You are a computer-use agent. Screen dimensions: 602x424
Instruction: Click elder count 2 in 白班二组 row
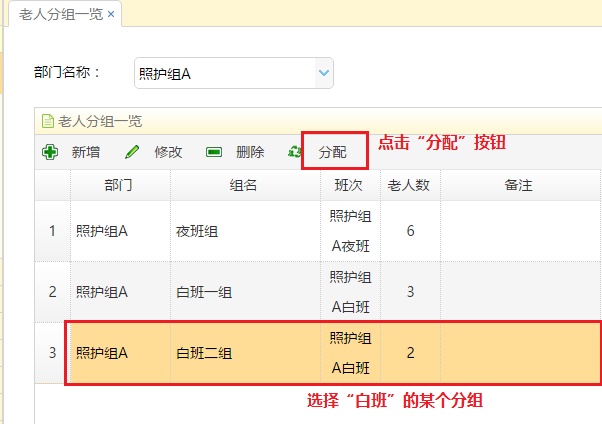coord(410,353)
